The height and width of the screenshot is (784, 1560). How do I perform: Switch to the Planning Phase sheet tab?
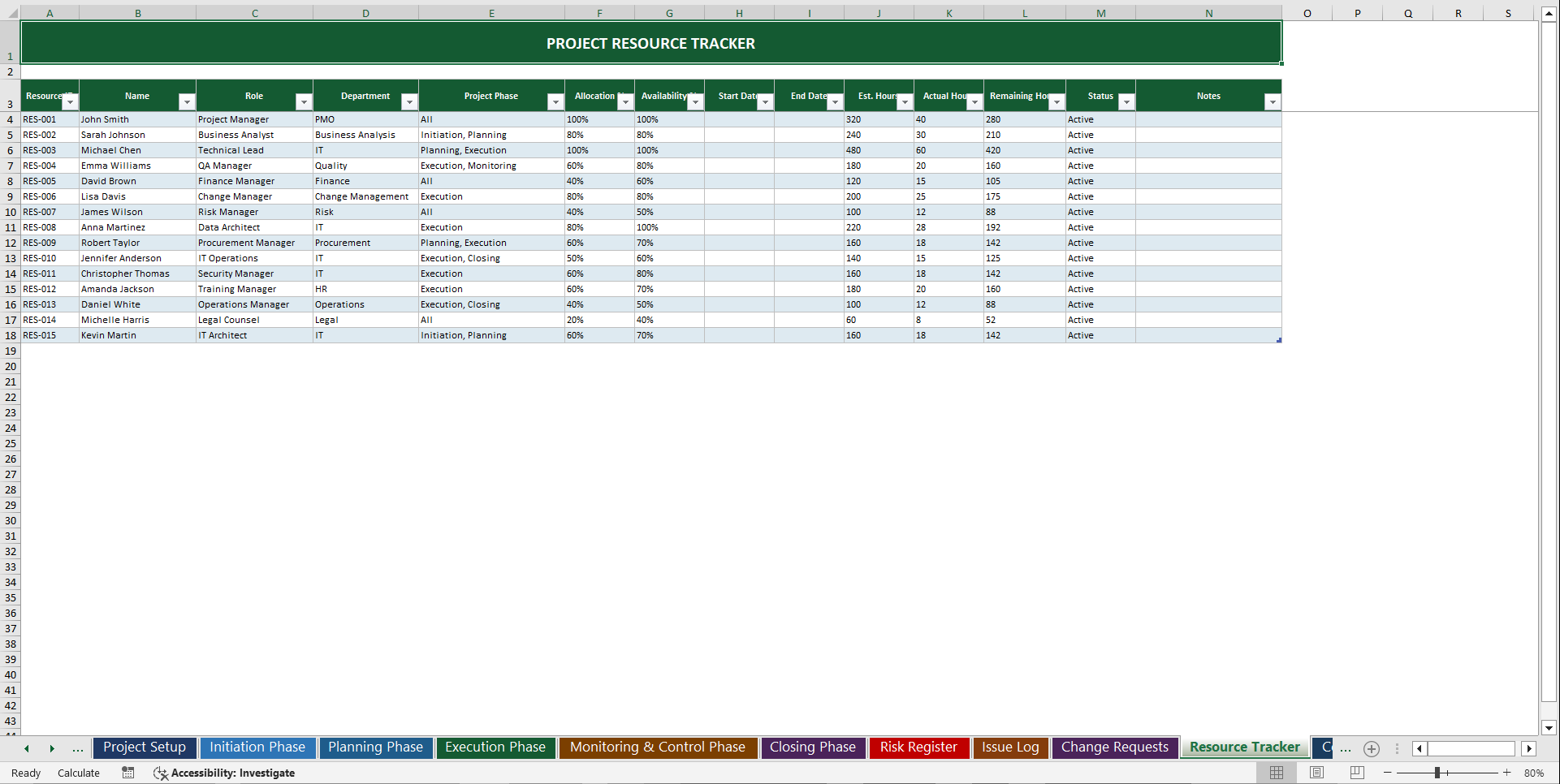[375, 747]
